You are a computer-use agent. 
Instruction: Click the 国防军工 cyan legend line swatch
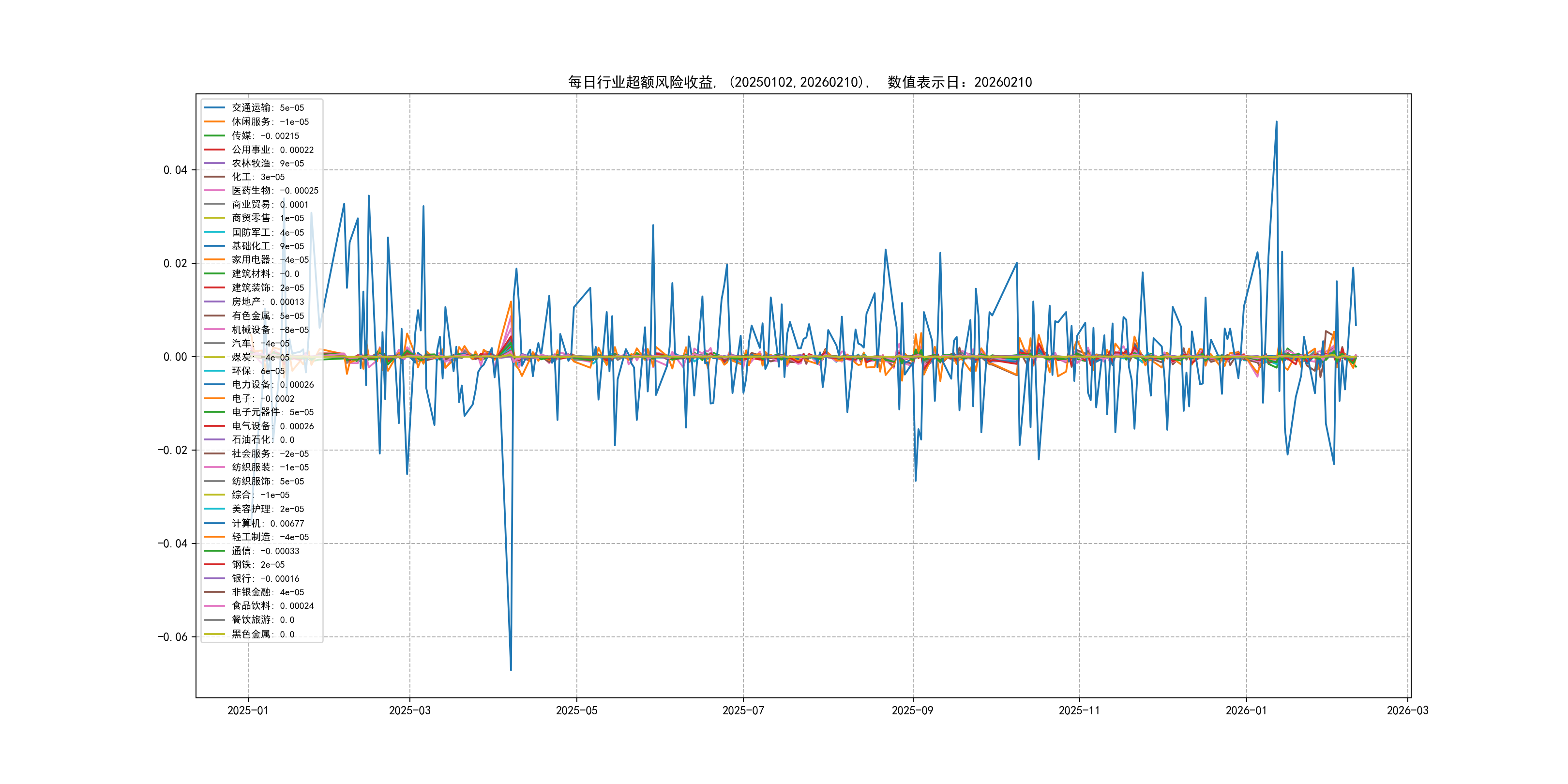[213, 232]
